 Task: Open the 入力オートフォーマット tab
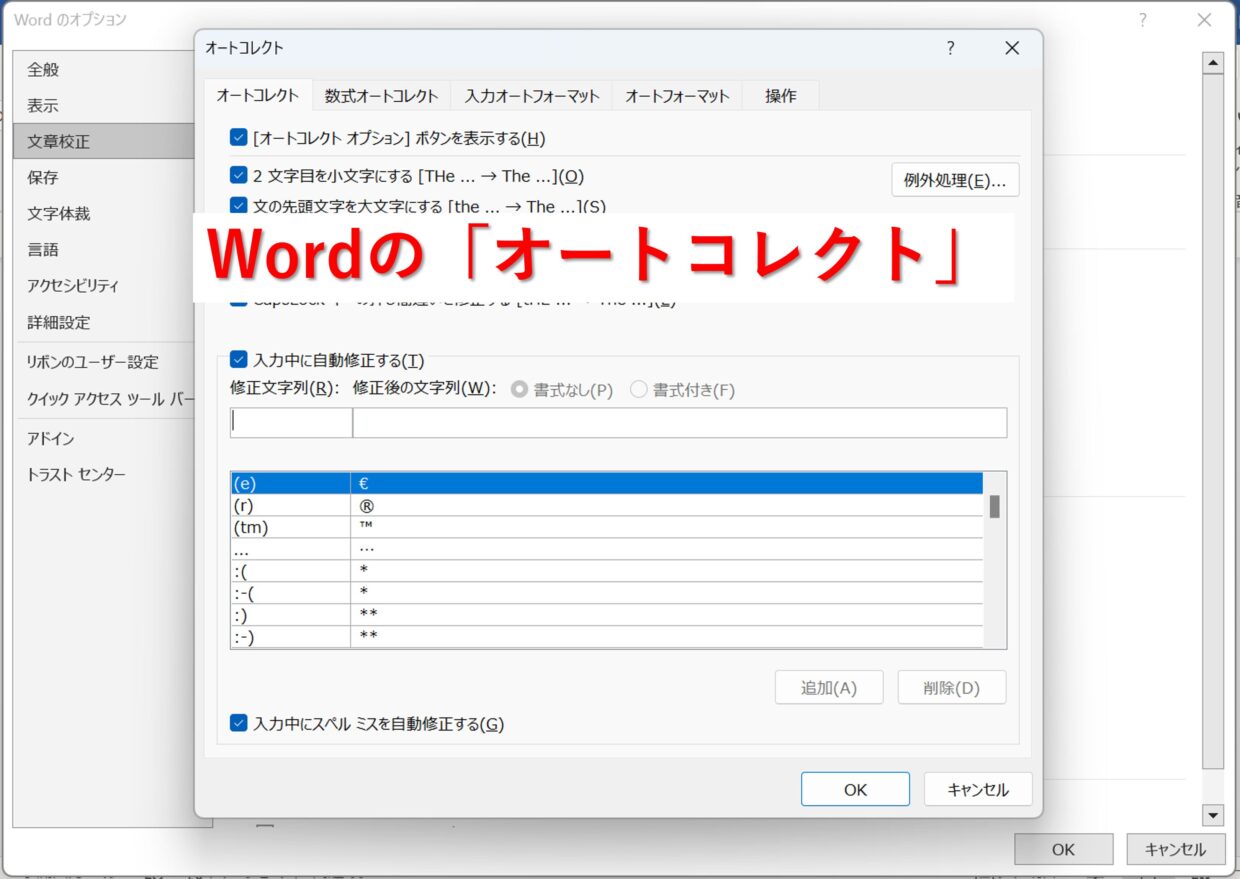532,96
